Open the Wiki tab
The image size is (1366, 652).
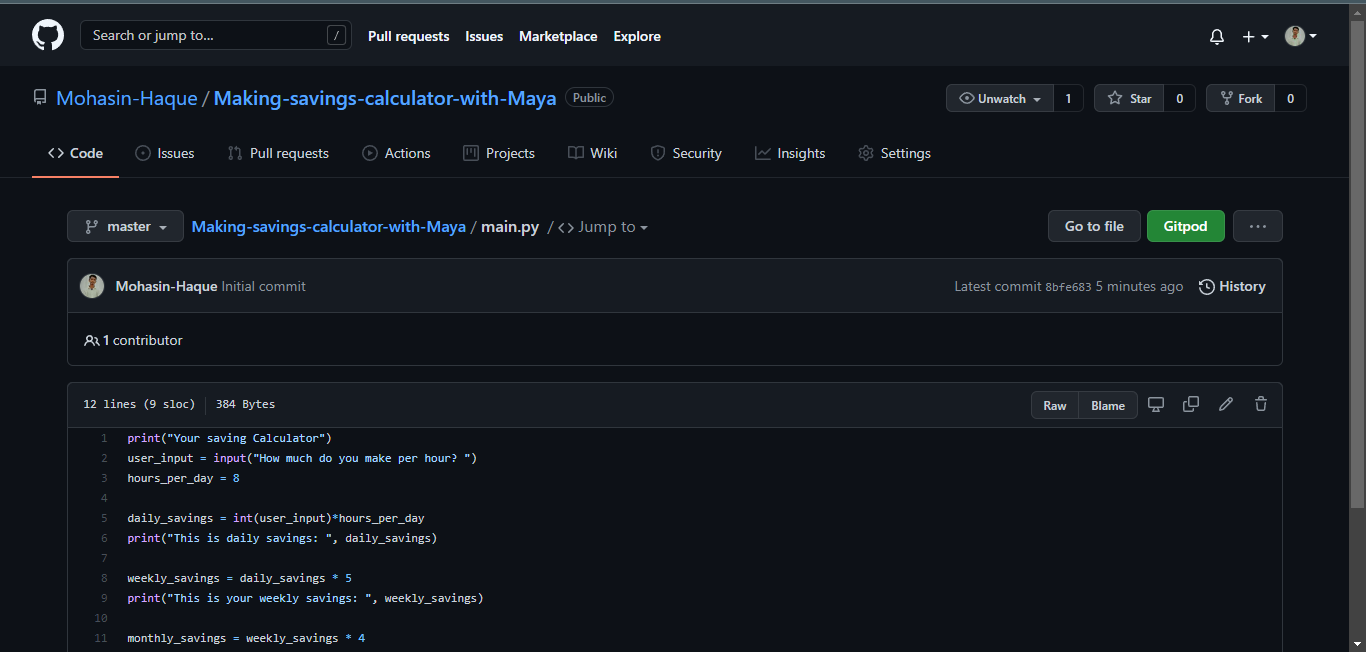tap(593, 153)
